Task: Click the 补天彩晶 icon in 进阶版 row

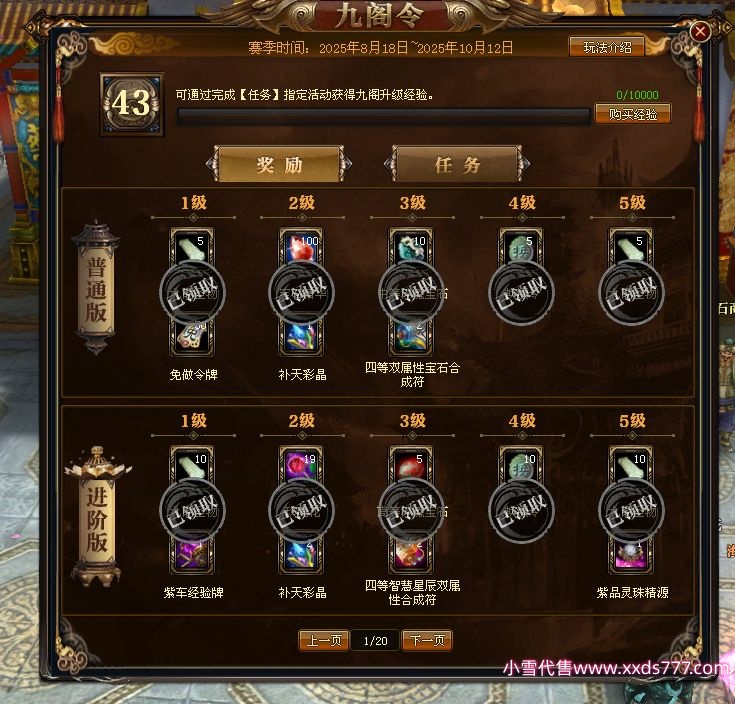Action: tap(300, 556)
